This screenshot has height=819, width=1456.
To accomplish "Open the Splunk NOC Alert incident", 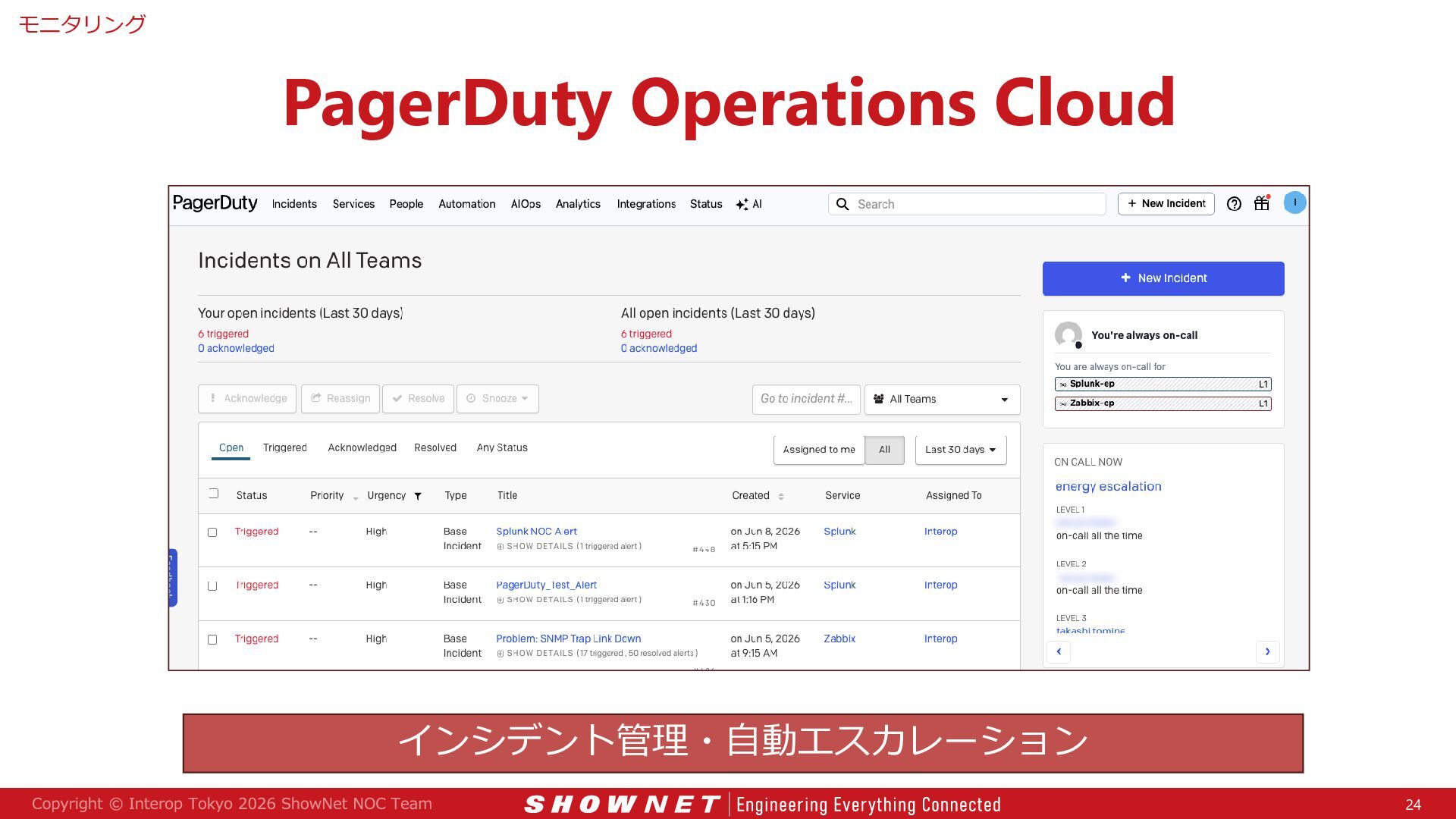I will point(536,532).
